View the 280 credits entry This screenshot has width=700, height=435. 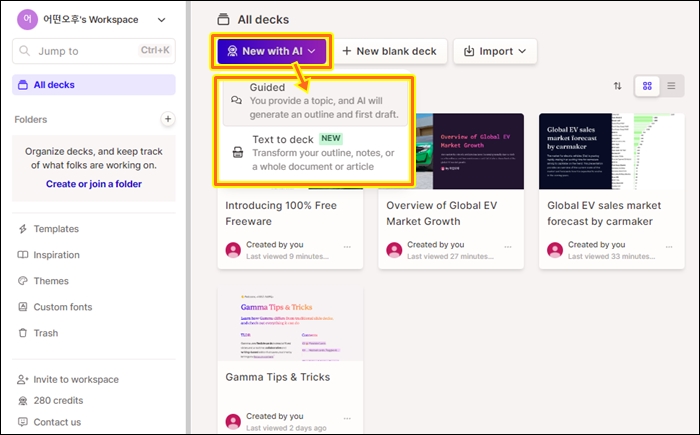[x=50, y=401]
